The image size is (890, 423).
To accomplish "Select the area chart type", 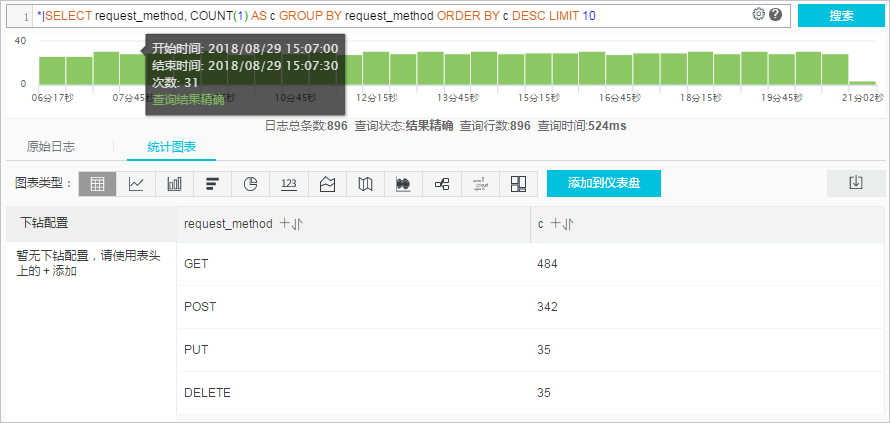I will 328,184.
